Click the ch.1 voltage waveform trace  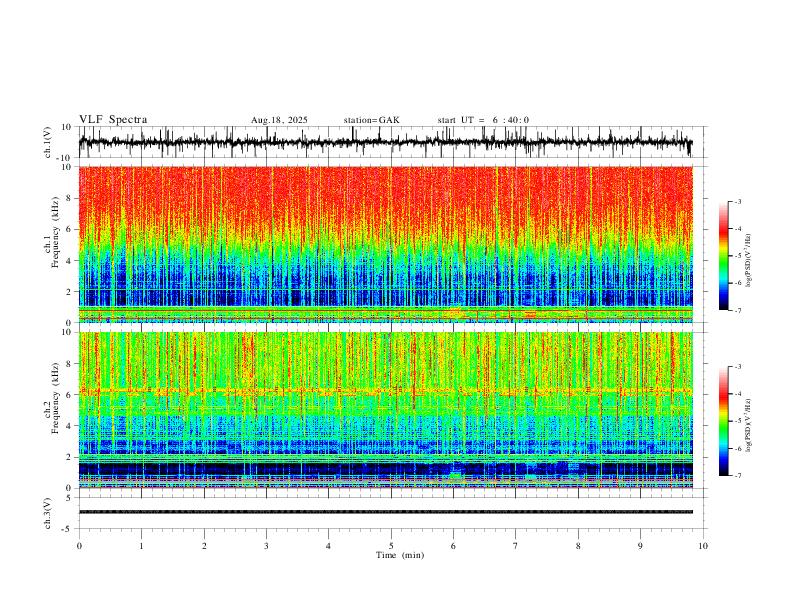point(385,142)
